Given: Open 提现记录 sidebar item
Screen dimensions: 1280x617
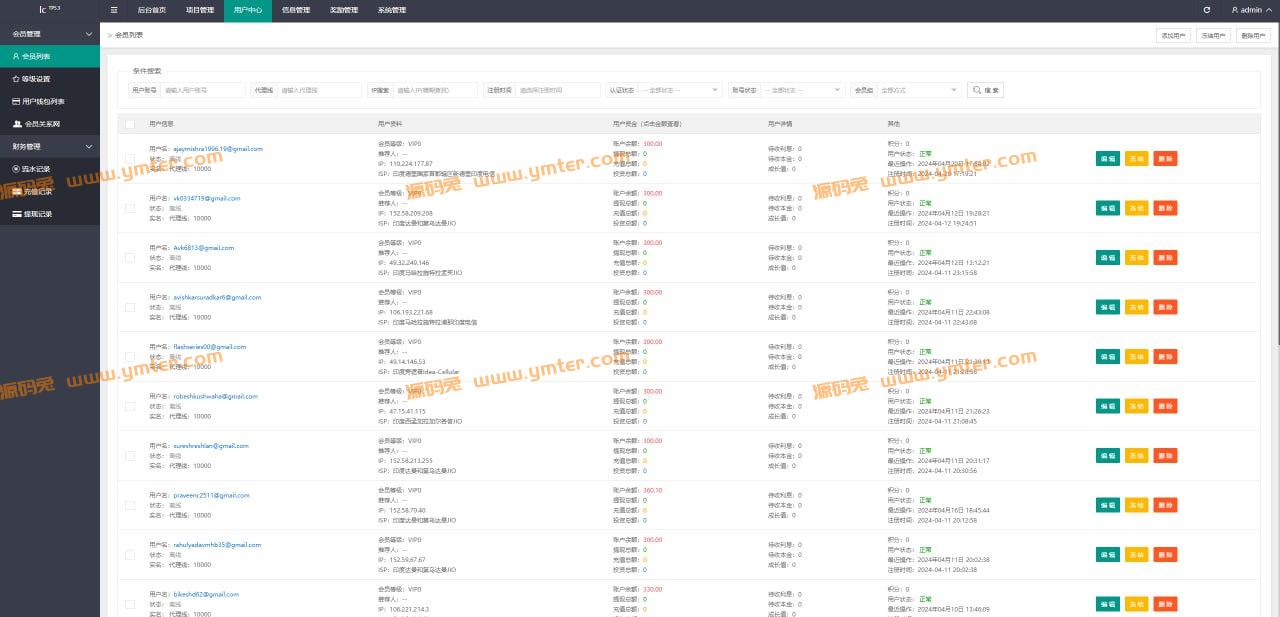Looking at the screenshot, I should tap(50, 214).
